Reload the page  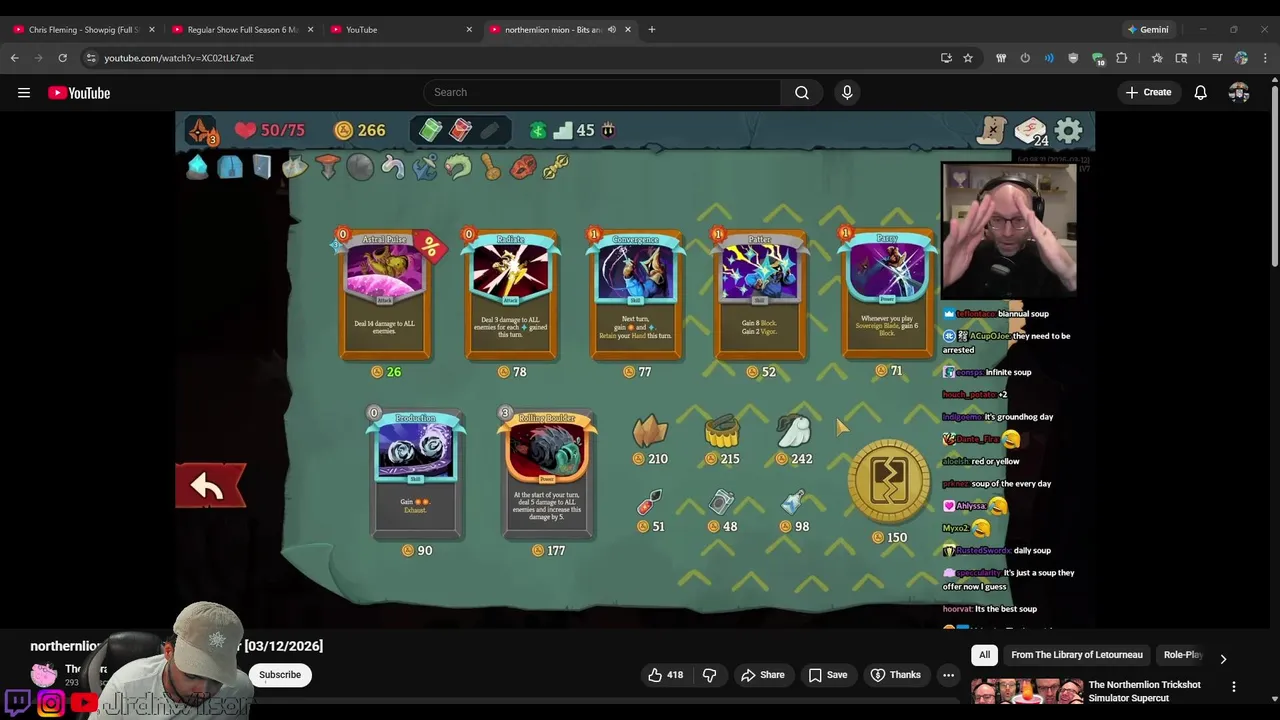coord(62,58)
